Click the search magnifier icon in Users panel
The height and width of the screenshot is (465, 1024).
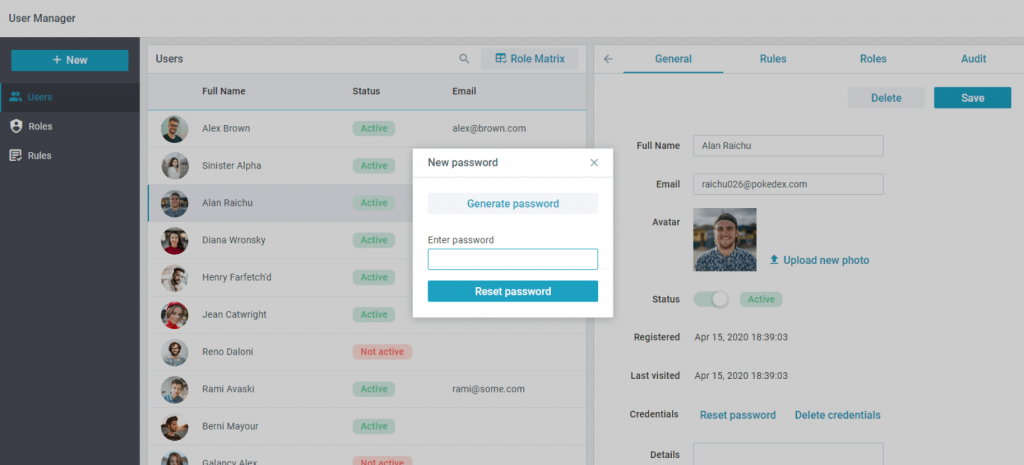click(x=464, y=59)
